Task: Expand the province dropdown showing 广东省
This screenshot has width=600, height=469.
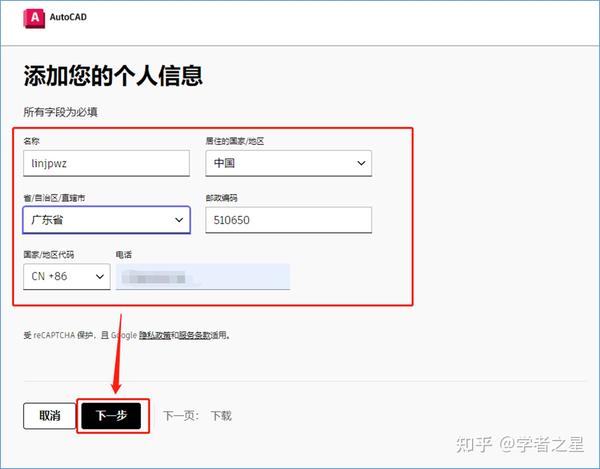Action: pos(106,220)
